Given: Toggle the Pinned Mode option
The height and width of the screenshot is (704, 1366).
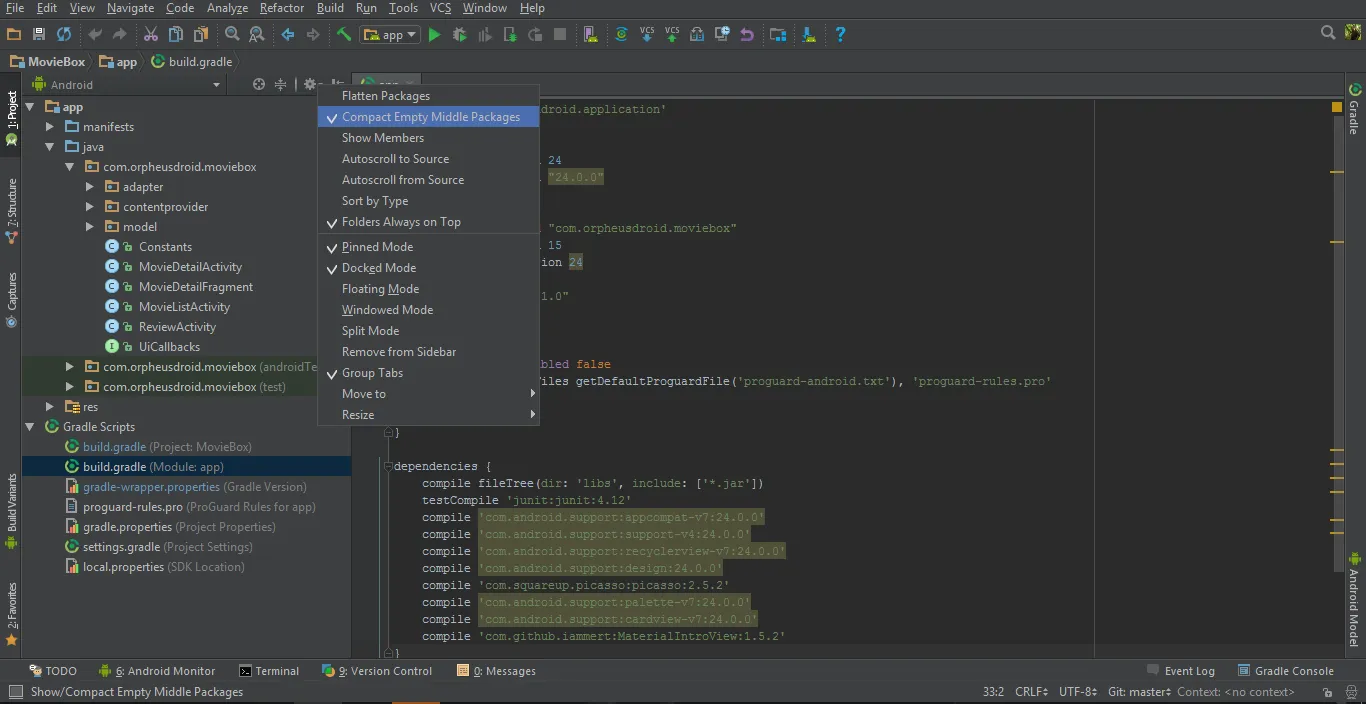Looking at the screenshot, I should pos(377,247).
